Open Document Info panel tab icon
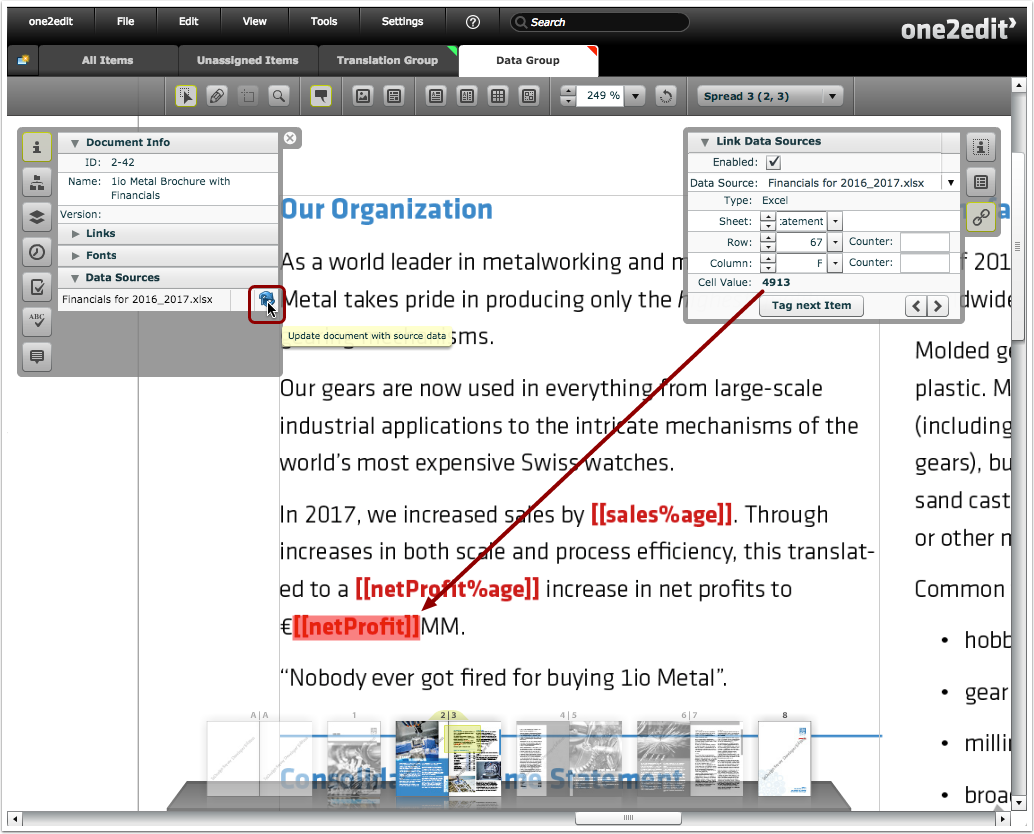The height and width of the screenshot is (834, 1034). pos(37,147)
